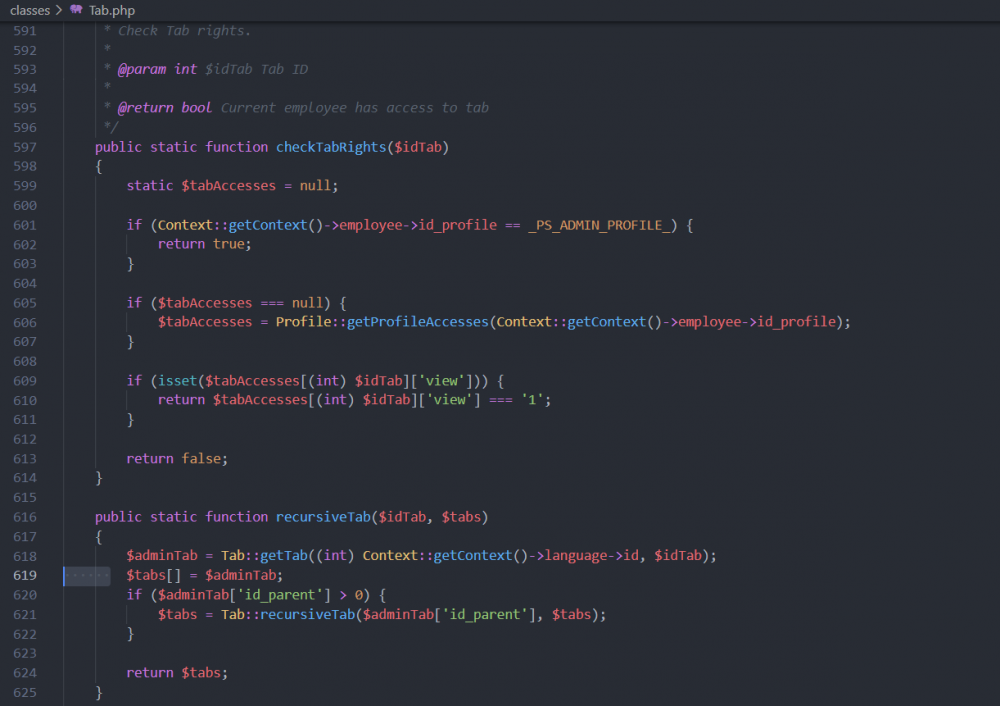Click 'Check Tab rights.' comment text
Viewport: 1000px width, 706px height.
pos(184,31)
